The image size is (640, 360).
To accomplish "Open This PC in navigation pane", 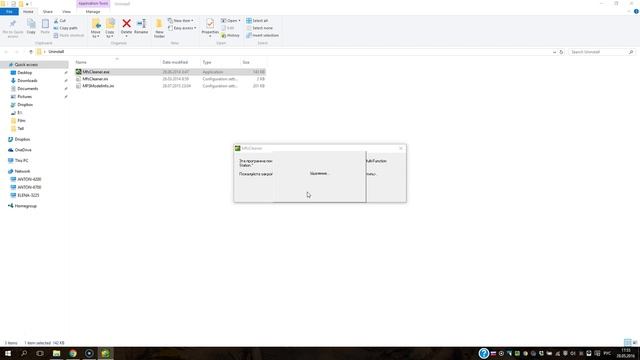I will click(x=21, y=161).
